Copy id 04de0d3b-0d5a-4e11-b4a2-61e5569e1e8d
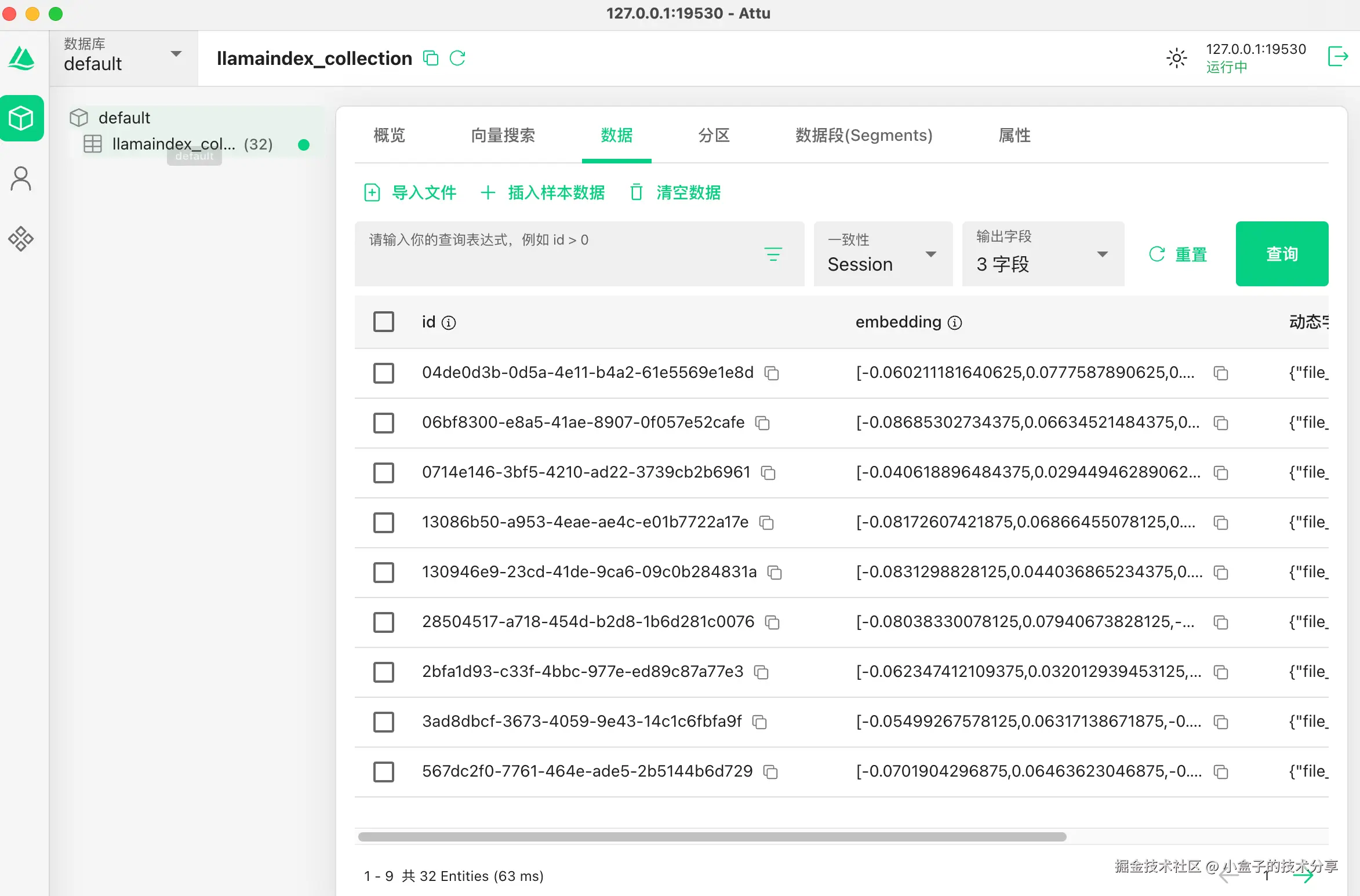1360x896 pixels. [x=772, y=373]
